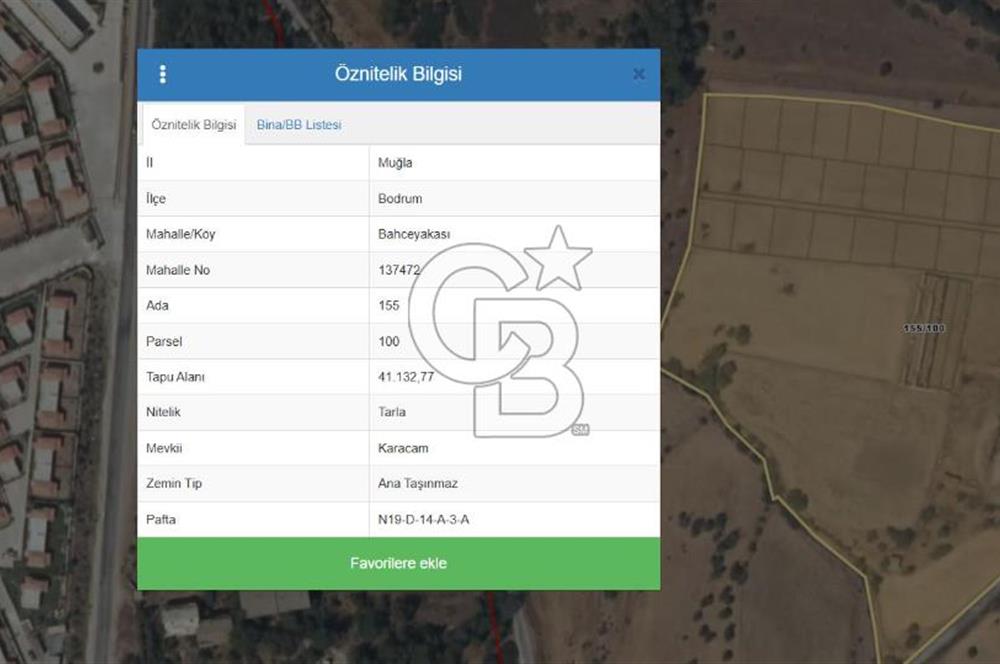Select the Öznitelik Bilgisi tab
The height and width of the screenshot is (664, 1000).
[x=193, y=125]
